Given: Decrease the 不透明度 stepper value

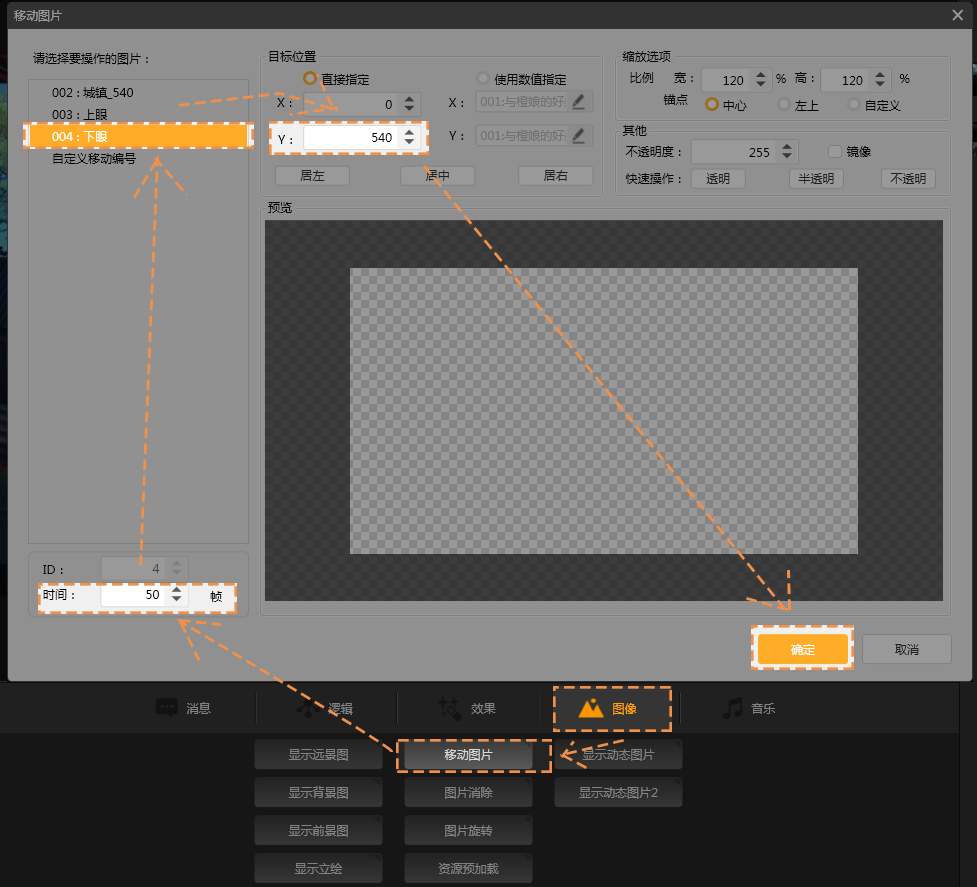Looking at the screenshot, I should pyautogui.click(x=787, y=157).
